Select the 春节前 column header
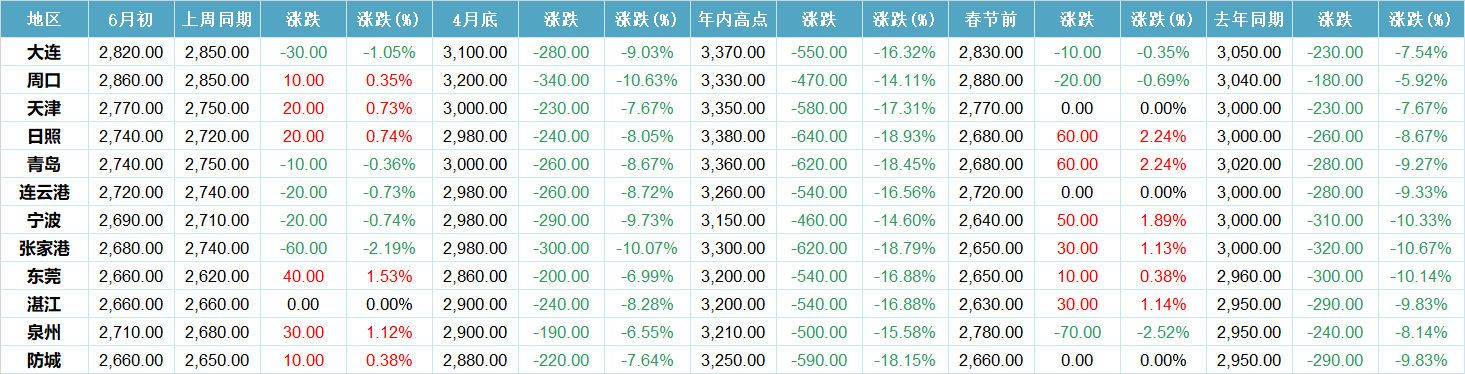Screen dimensions: 1465x374 tap(991, 19)
